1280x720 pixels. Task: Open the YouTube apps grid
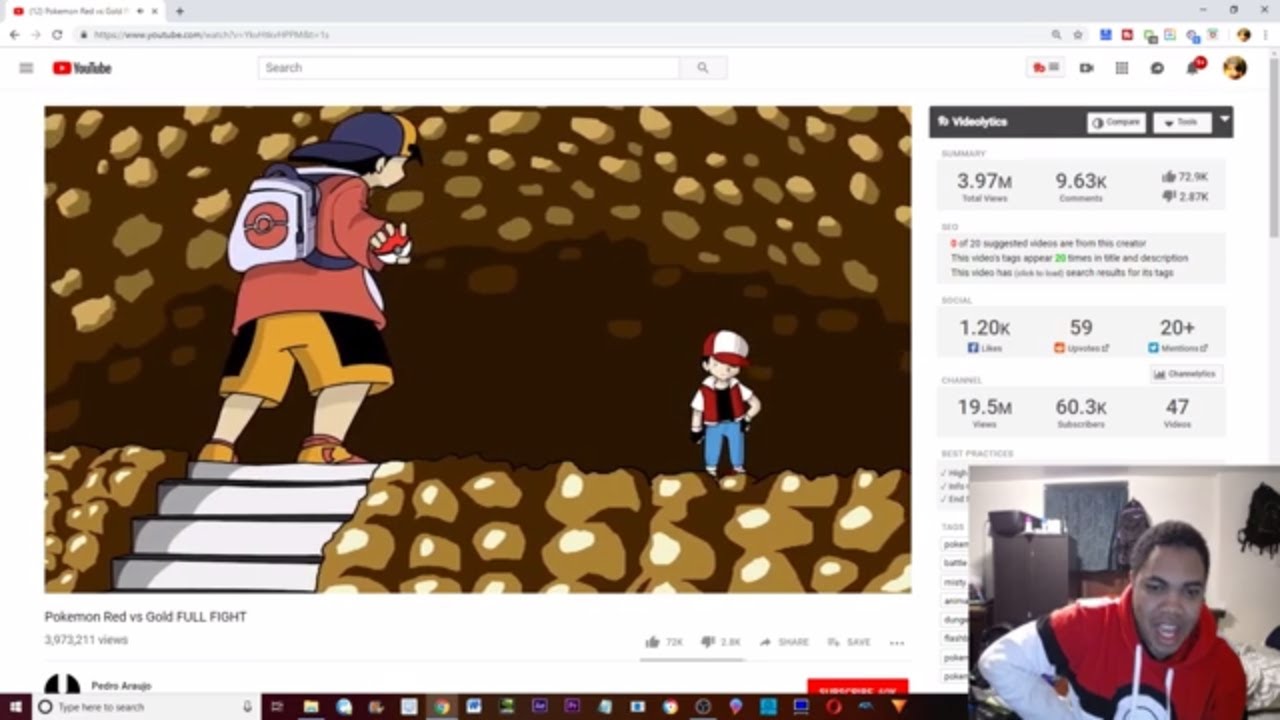click(x=1122, y=68)
